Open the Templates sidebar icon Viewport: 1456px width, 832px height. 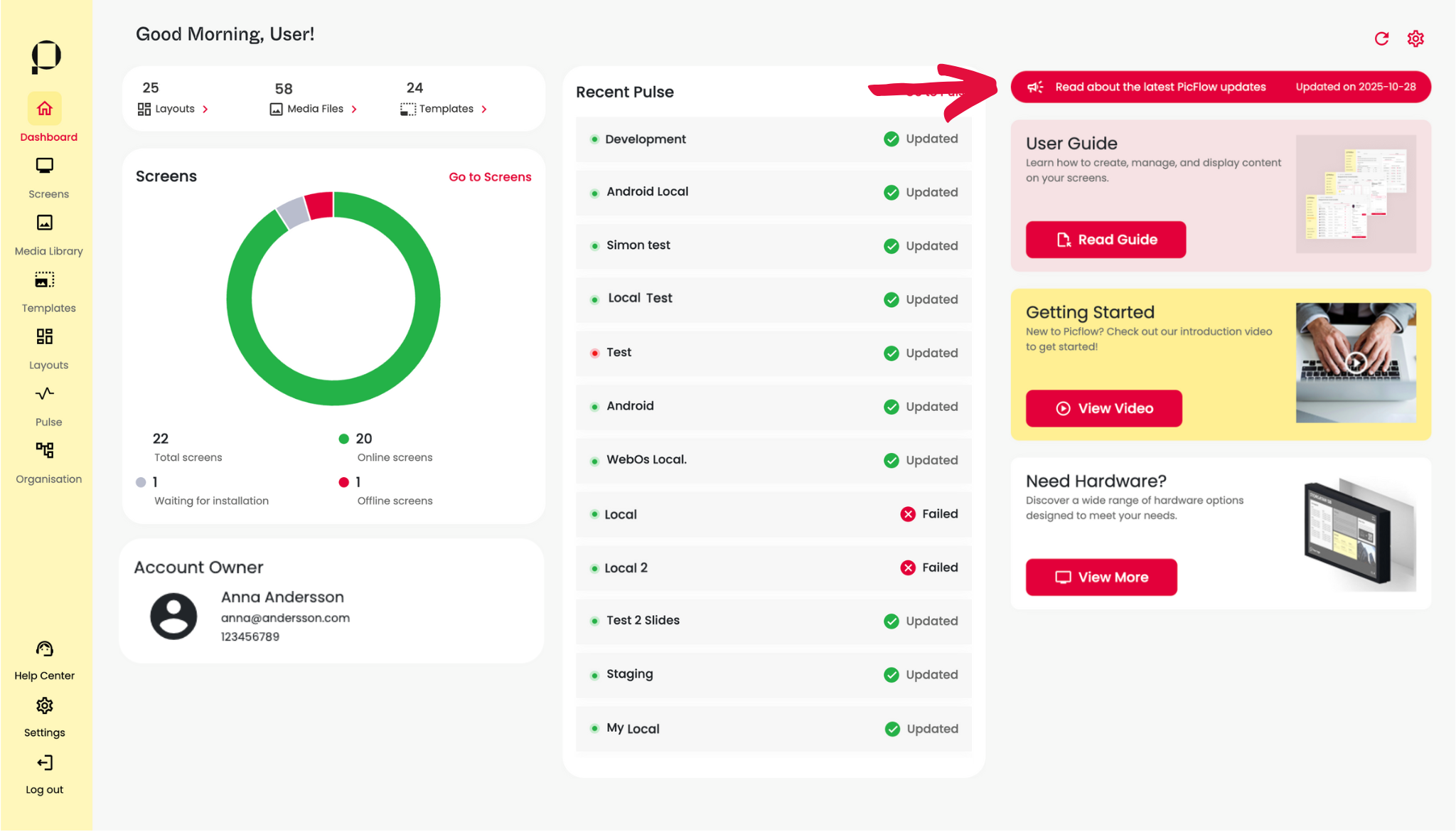(x=45, y=280)
